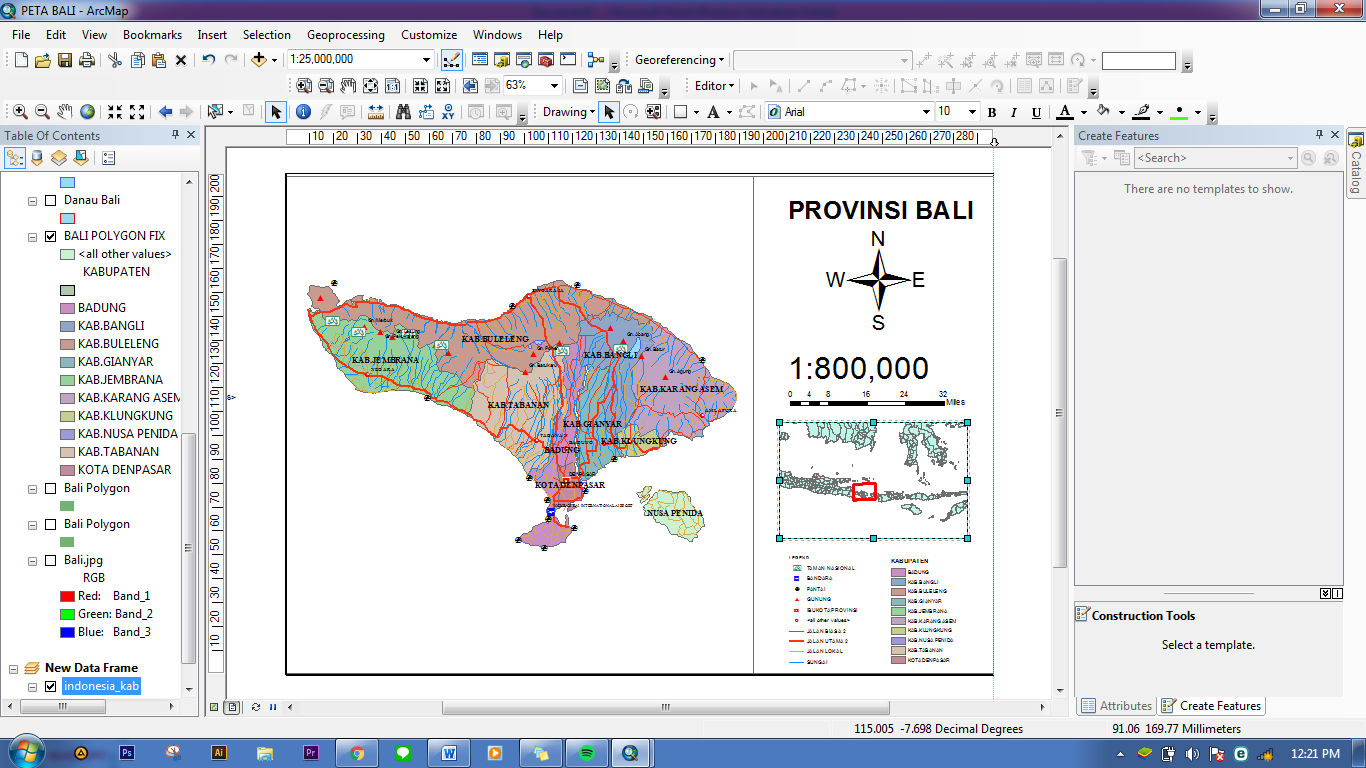Open the Editor Toolbar icon
The width and height of the screenshot is (1366, 768).
point(451,60)
